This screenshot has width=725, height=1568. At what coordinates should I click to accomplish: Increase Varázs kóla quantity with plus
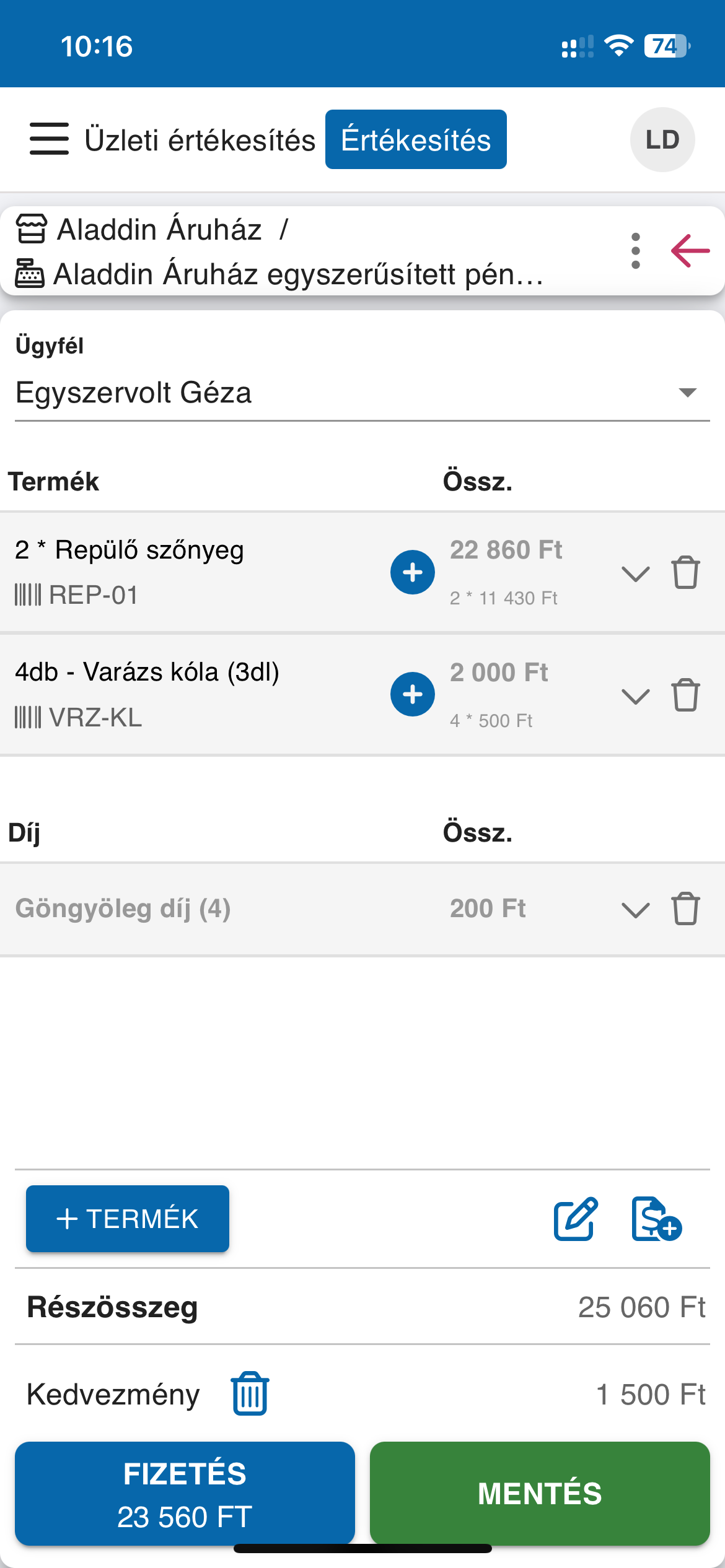click(412, 694)
